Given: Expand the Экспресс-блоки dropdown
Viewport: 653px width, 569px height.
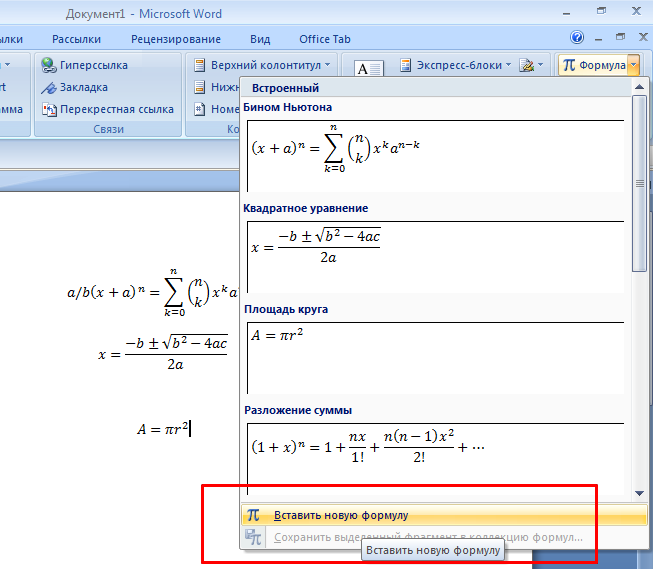Looking at the screenshot, I should click(508, 65).
